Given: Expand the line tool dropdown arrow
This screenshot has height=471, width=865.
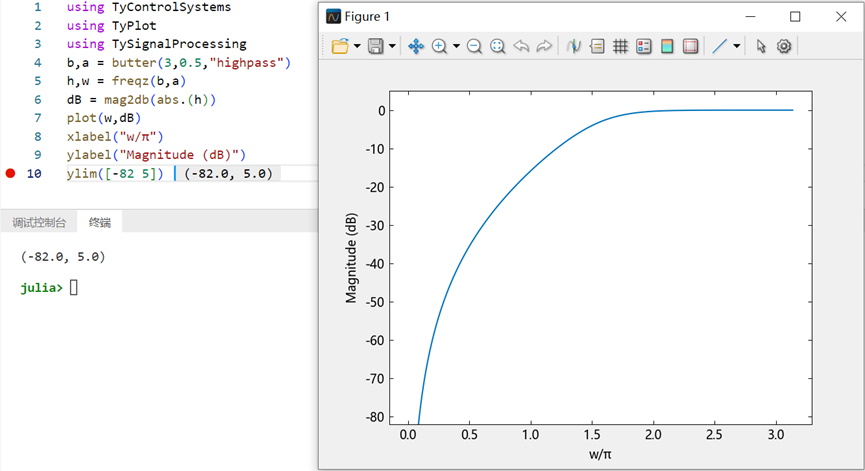Looking at the screenshot, I should click(736, 46).
